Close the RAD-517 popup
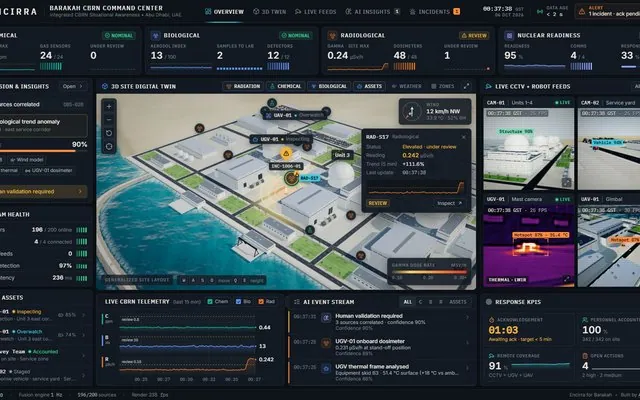This screenshot has width=640, height=400. pos(464,137)
